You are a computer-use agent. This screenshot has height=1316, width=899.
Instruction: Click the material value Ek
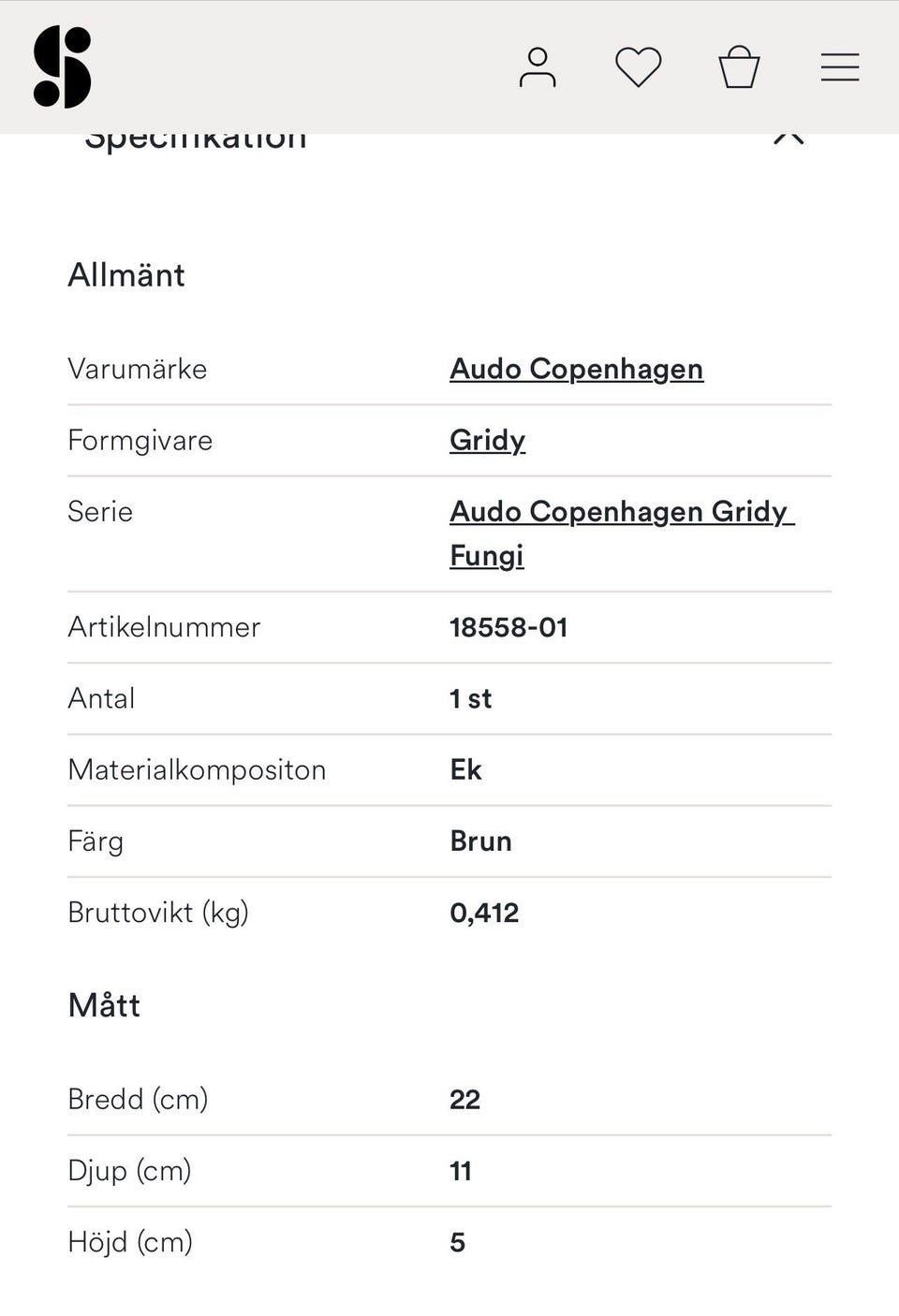coord(465,769)
